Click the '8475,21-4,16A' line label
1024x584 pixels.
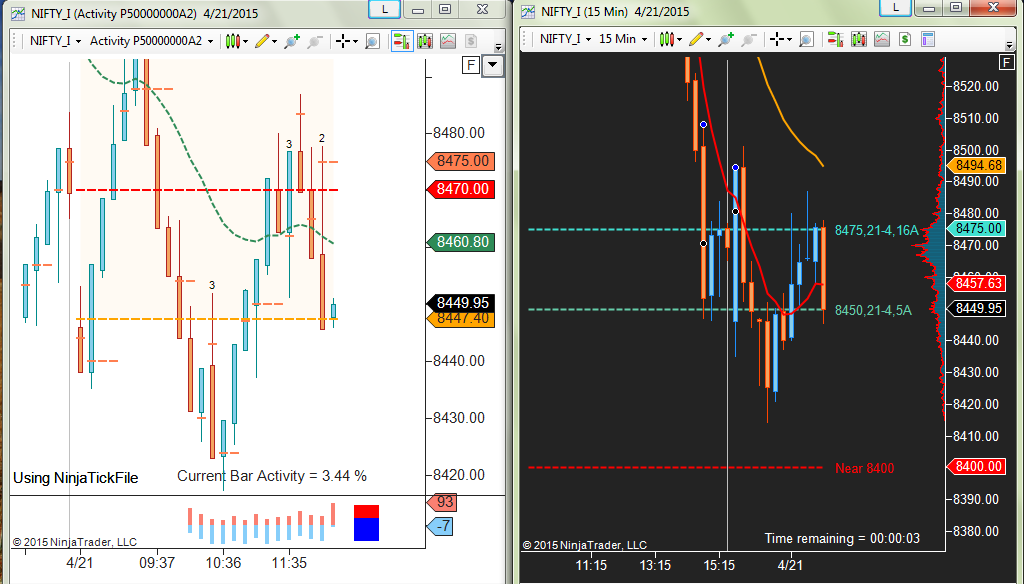click(876, 230)
